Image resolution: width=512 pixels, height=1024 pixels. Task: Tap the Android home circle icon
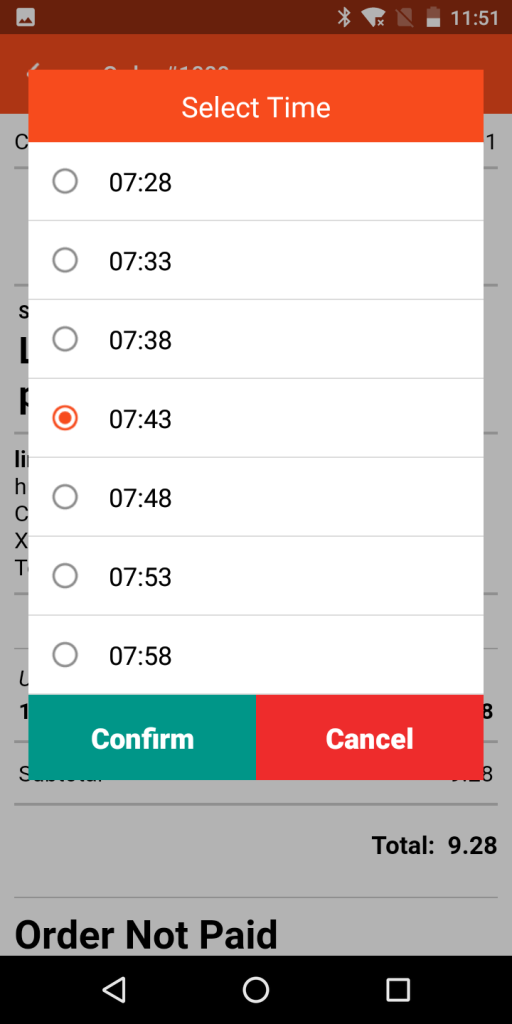(256, 989)
